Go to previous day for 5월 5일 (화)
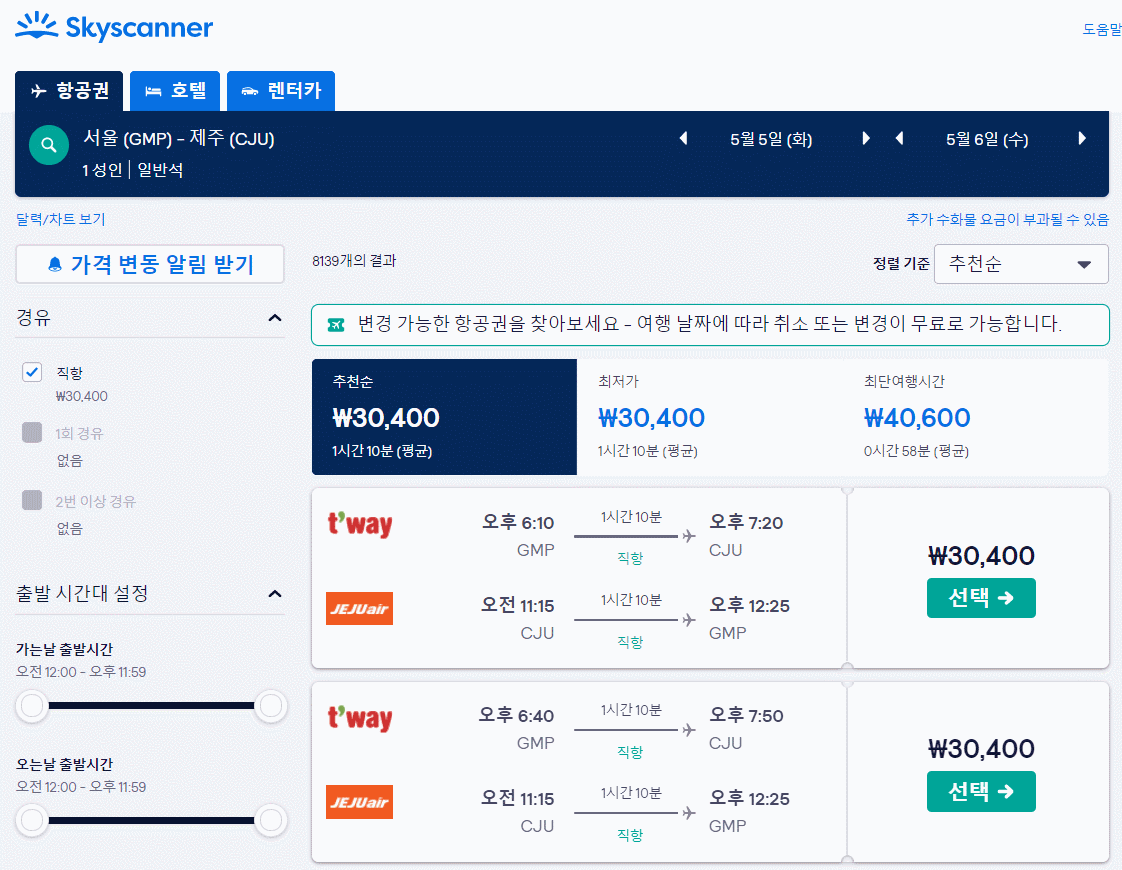The width and height of the screenshot is (1122, 870). [x=683, y=138]
